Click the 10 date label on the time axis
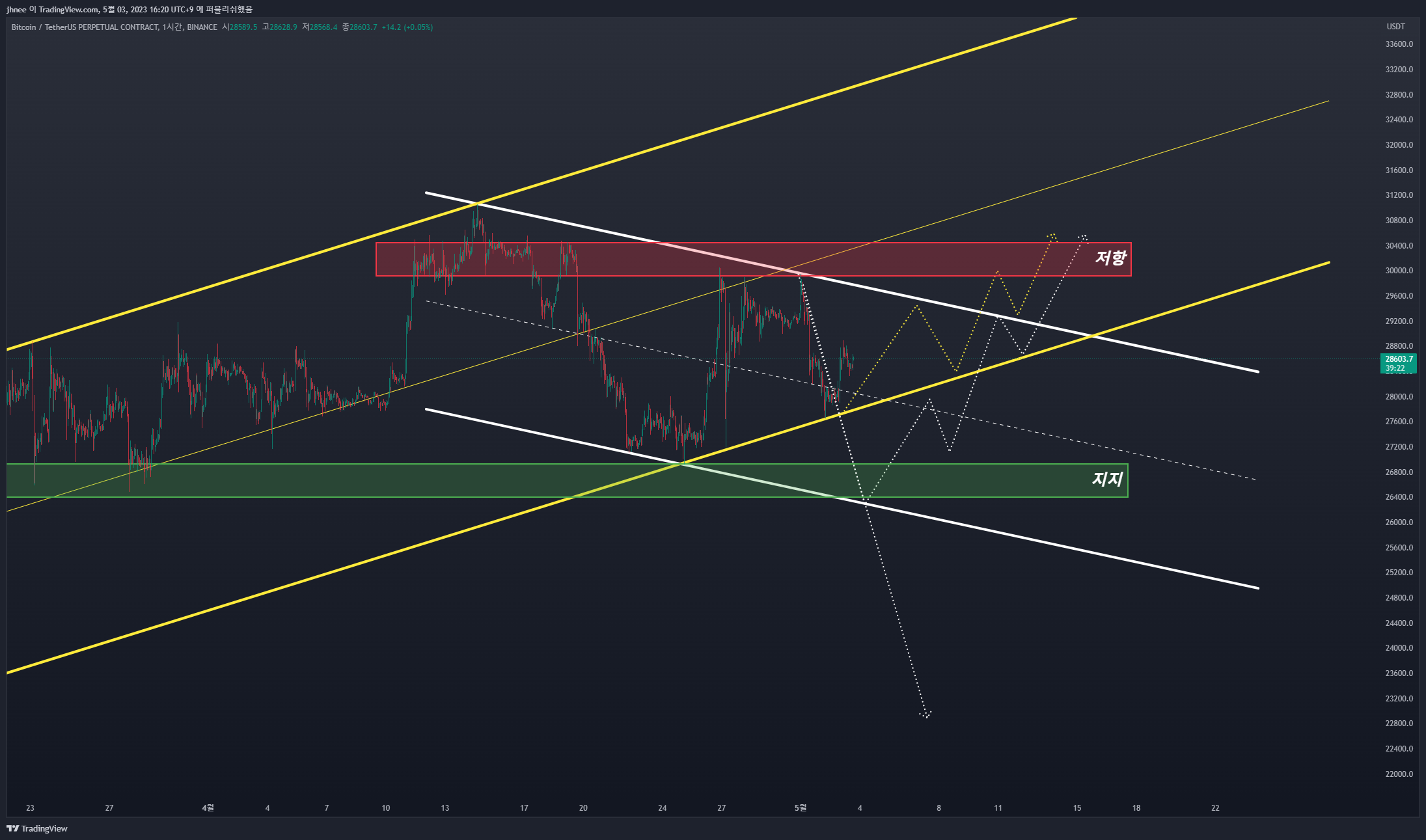The width and height of the screenshot is (1426, 840). (x=386, y=807)
